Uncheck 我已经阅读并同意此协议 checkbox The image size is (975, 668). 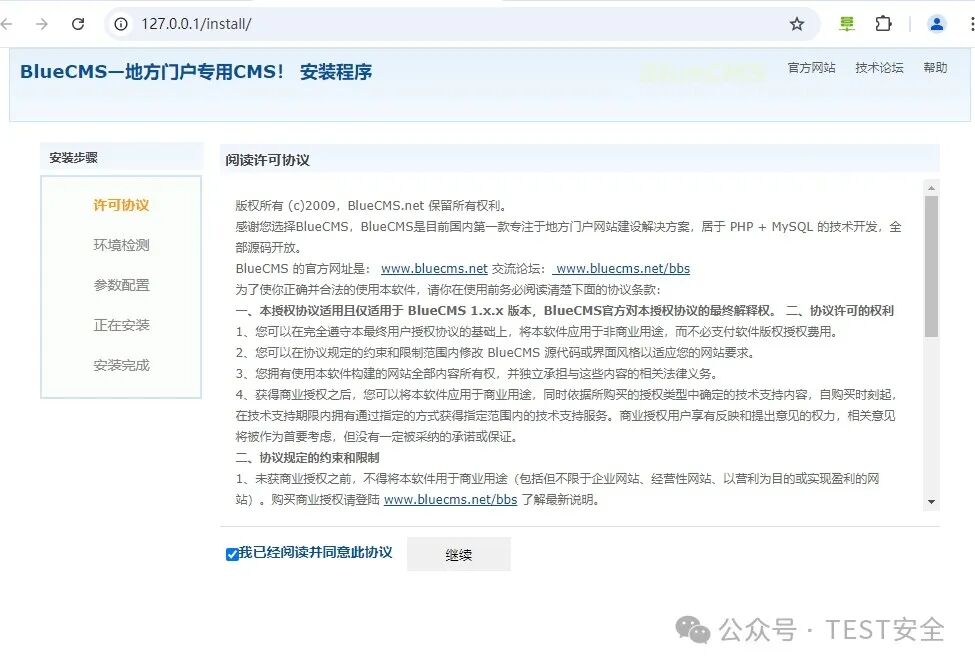(x=232, y=554)
